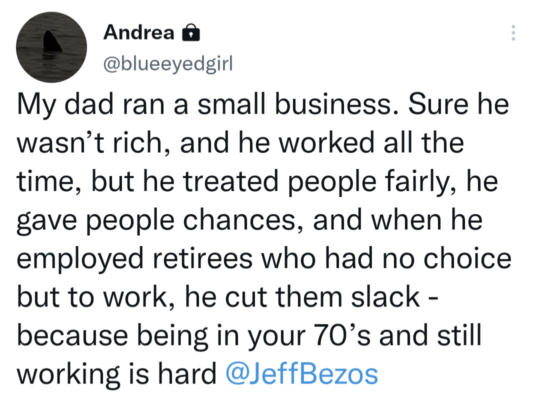Click the word "because" in the tweet
Viewport: 540px width, 400px height.
(72, 335)
